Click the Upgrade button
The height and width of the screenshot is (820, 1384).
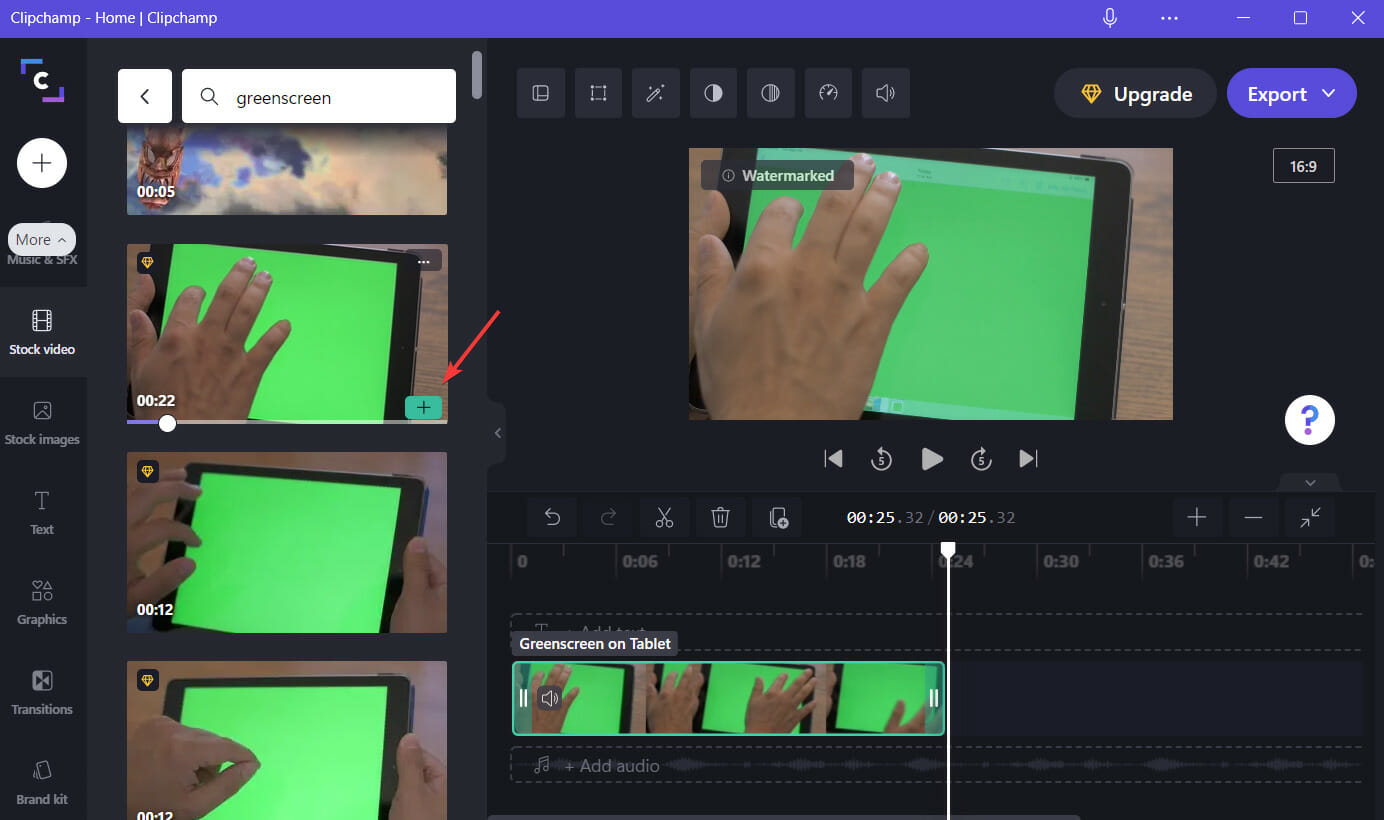coord(1135,93)
